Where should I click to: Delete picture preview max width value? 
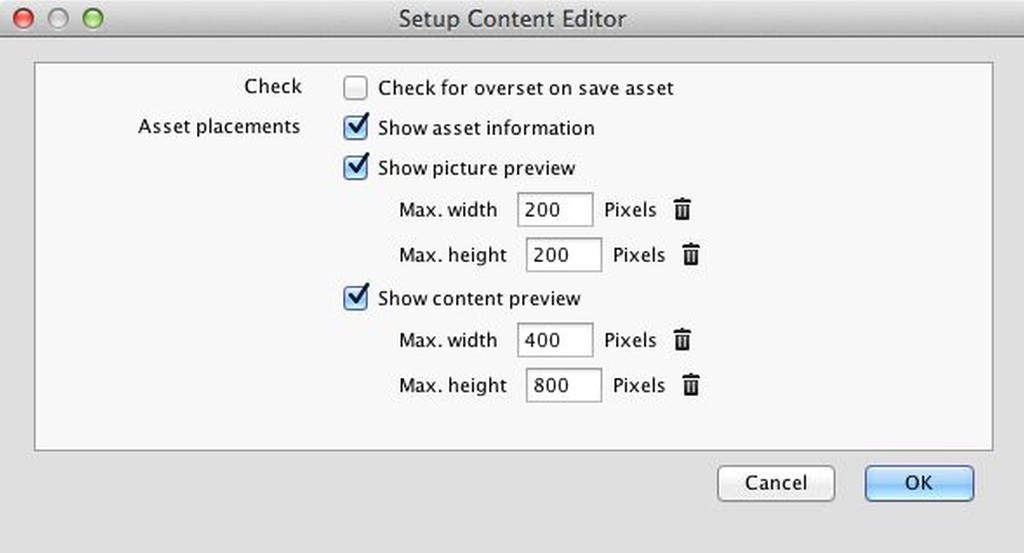click(x=682, y=210)
